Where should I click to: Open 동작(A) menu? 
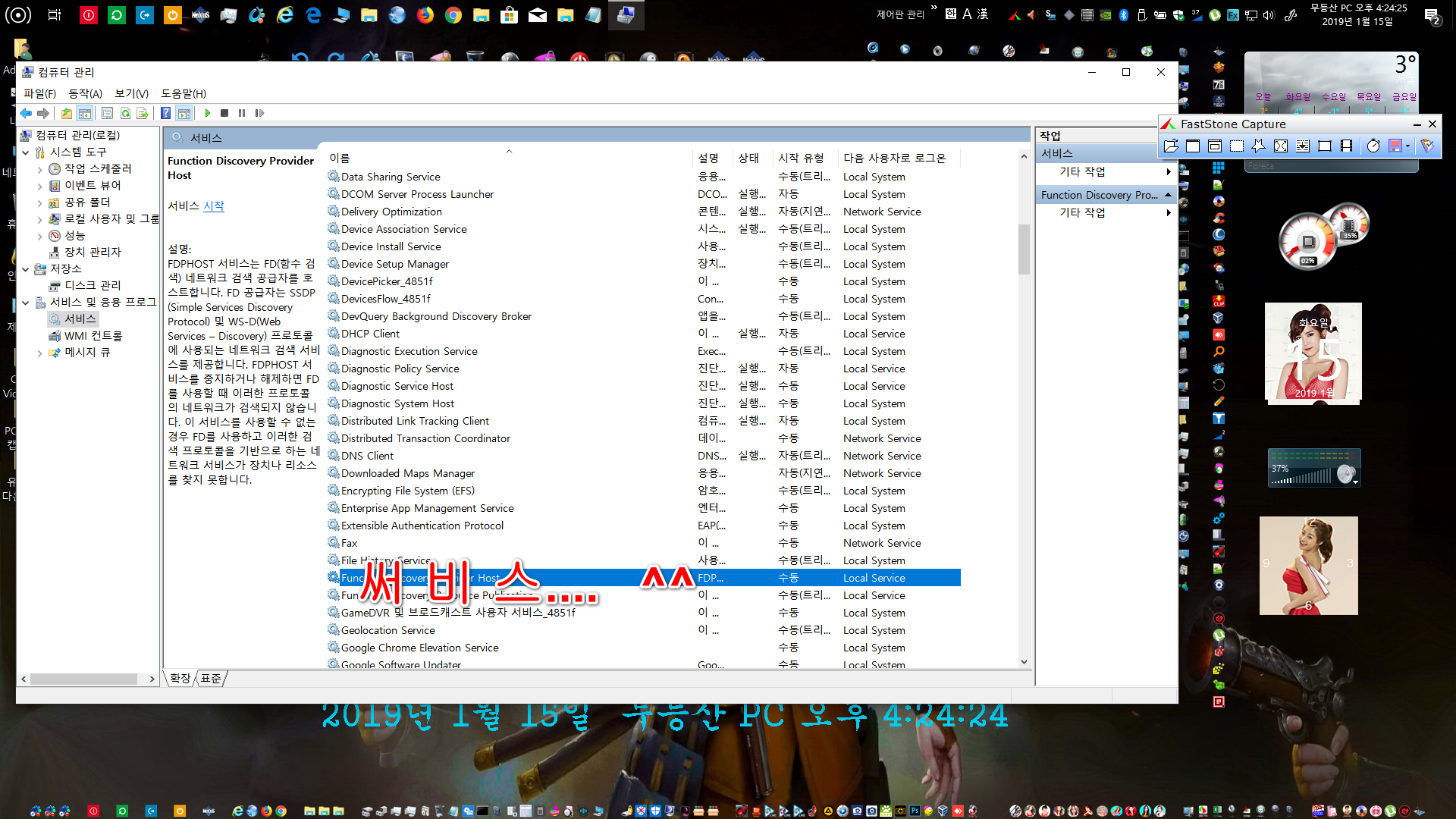[x=85, y=93]
